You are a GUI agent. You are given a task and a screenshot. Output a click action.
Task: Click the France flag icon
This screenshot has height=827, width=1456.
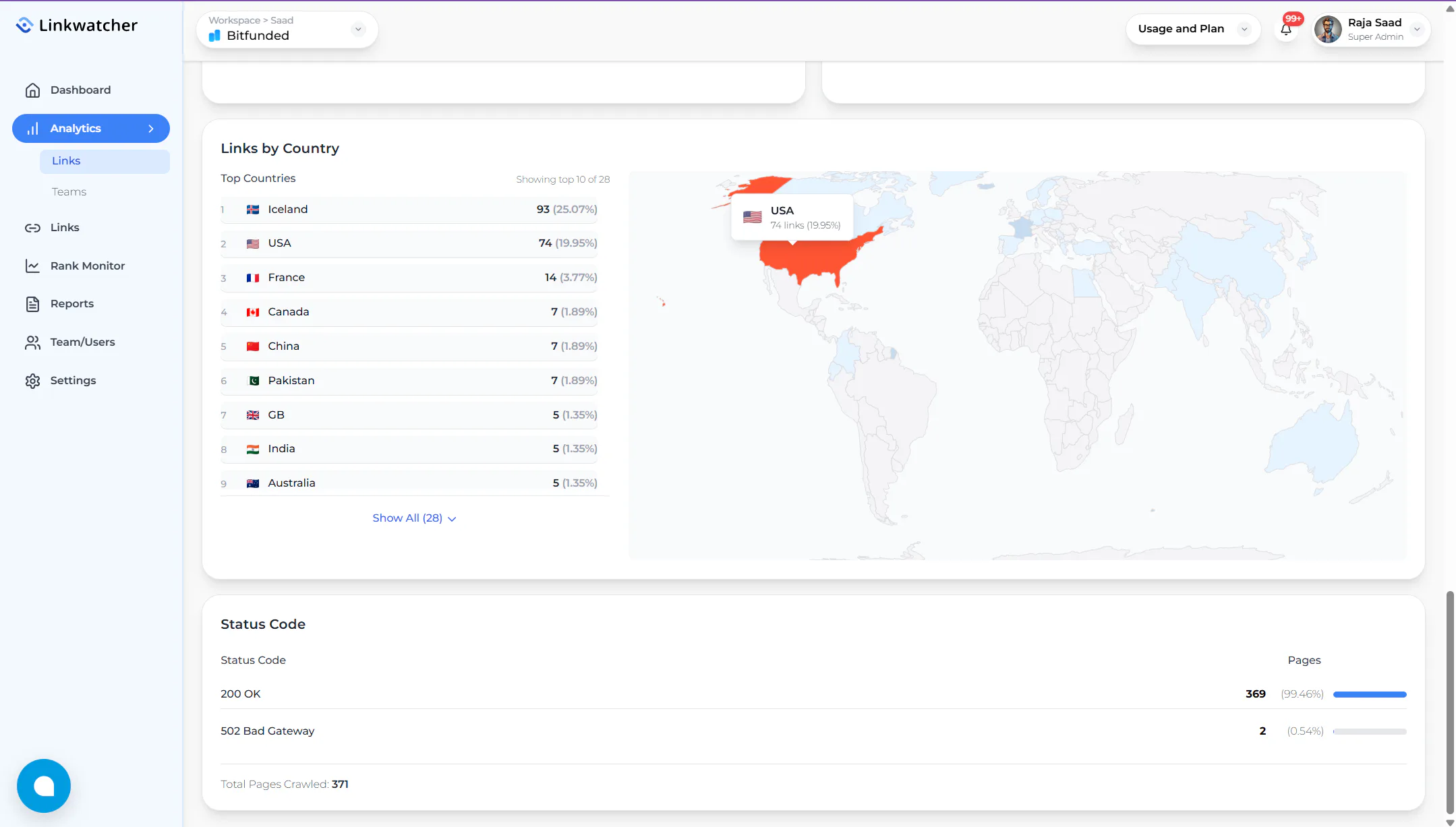(x=253, y=278)
